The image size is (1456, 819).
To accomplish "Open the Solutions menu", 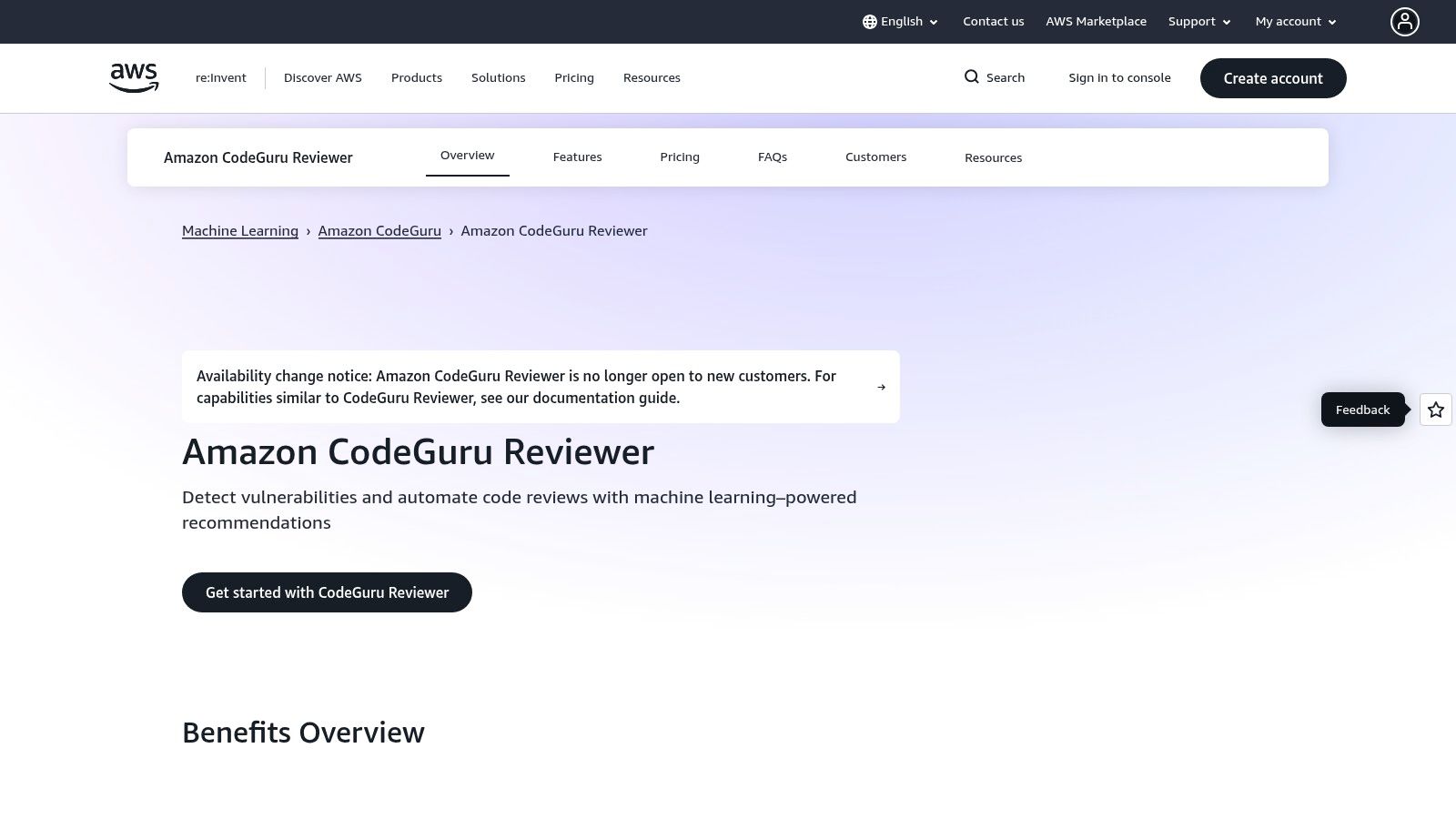I will coord(498,77).
